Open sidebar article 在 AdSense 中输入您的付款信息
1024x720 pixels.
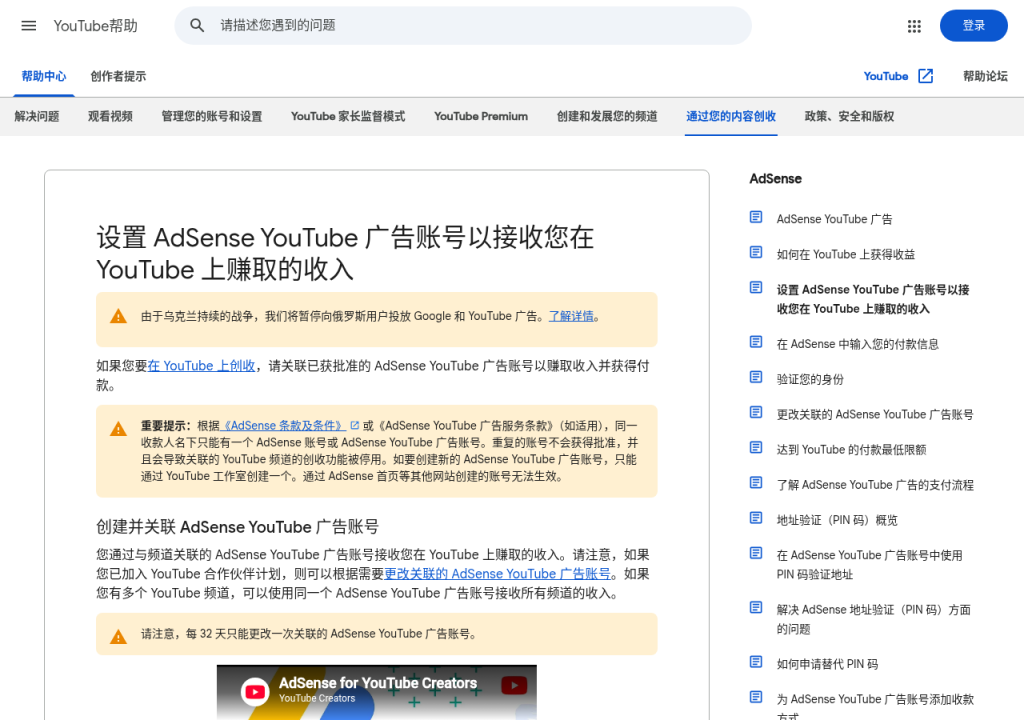click(x=857, y=344)
